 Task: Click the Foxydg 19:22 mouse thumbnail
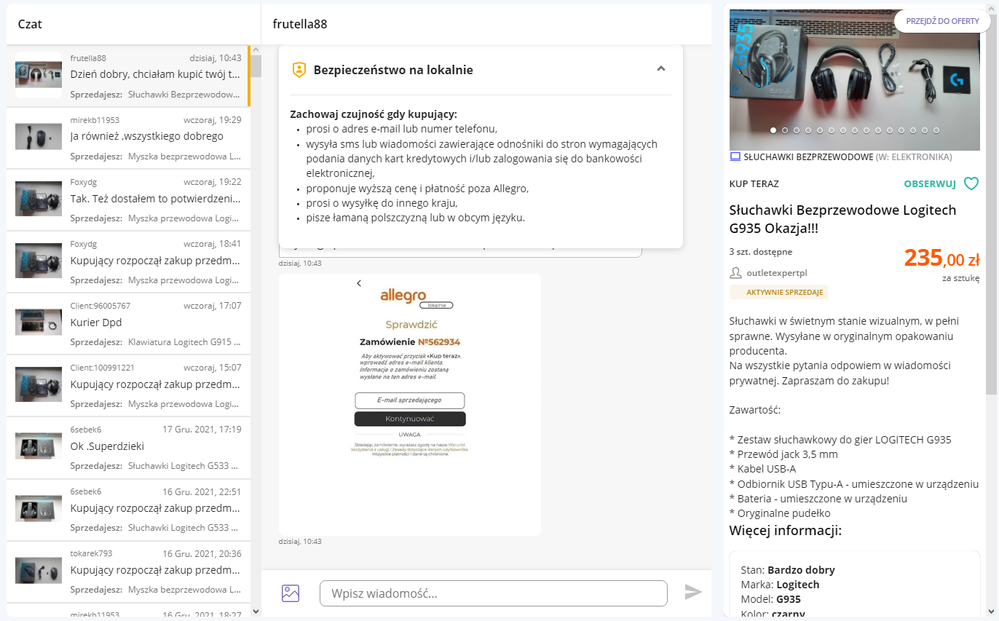point(38,199)
